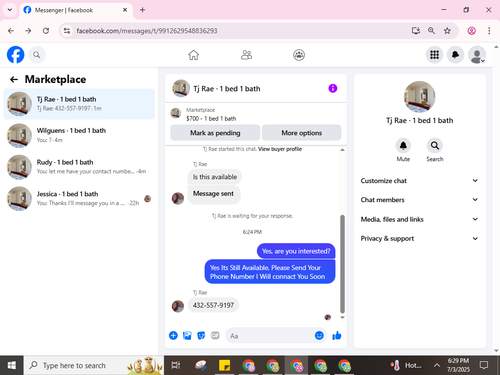Open Task View on the taskbar
Viewport: 500px width, 375px height.
[176, 365]
